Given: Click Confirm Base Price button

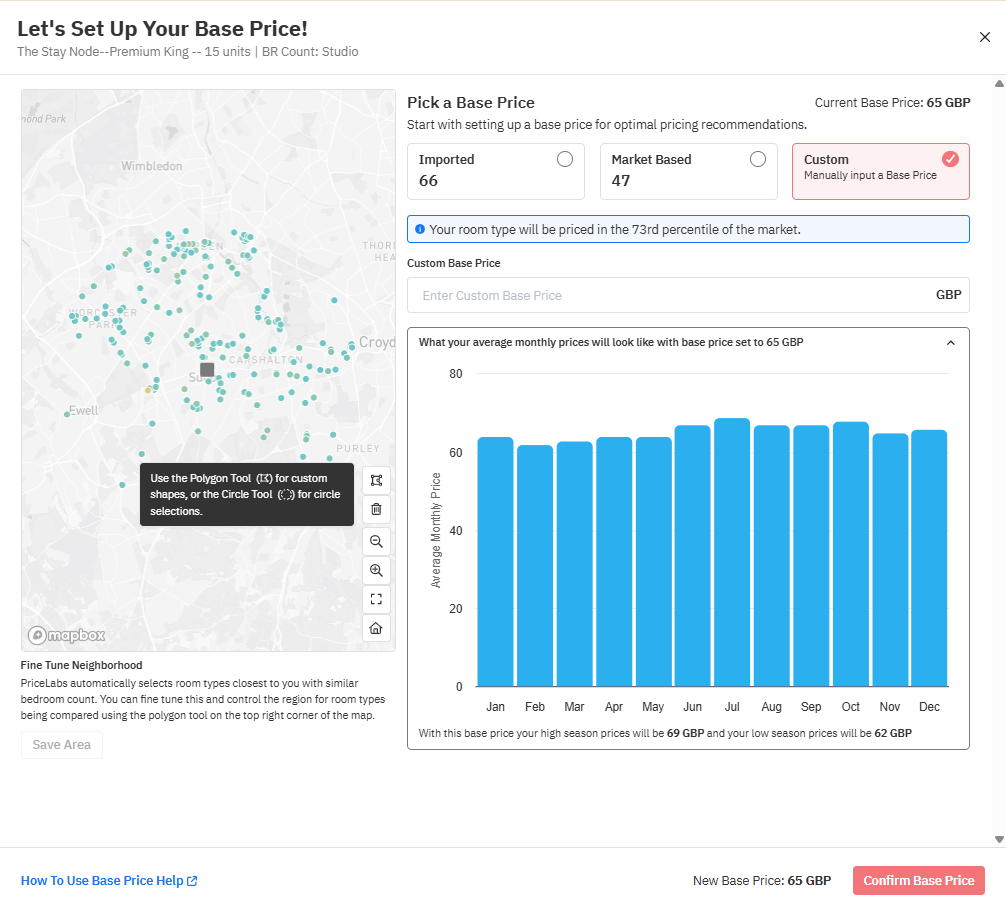Looking at the screenshot, I should (x=918, y=880).
